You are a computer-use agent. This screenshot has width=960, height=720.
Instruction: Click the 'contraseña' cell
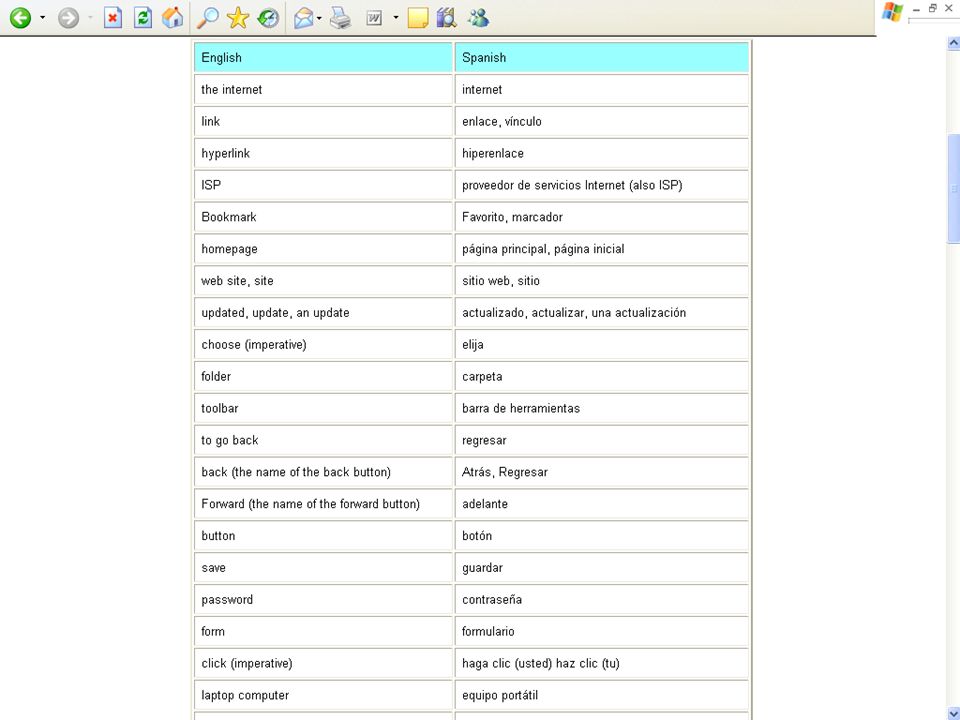(602, 599)
